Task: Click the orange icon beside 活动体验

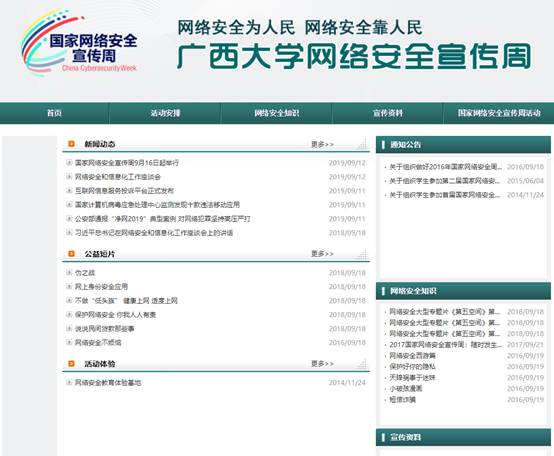Action: click(71, 363)
